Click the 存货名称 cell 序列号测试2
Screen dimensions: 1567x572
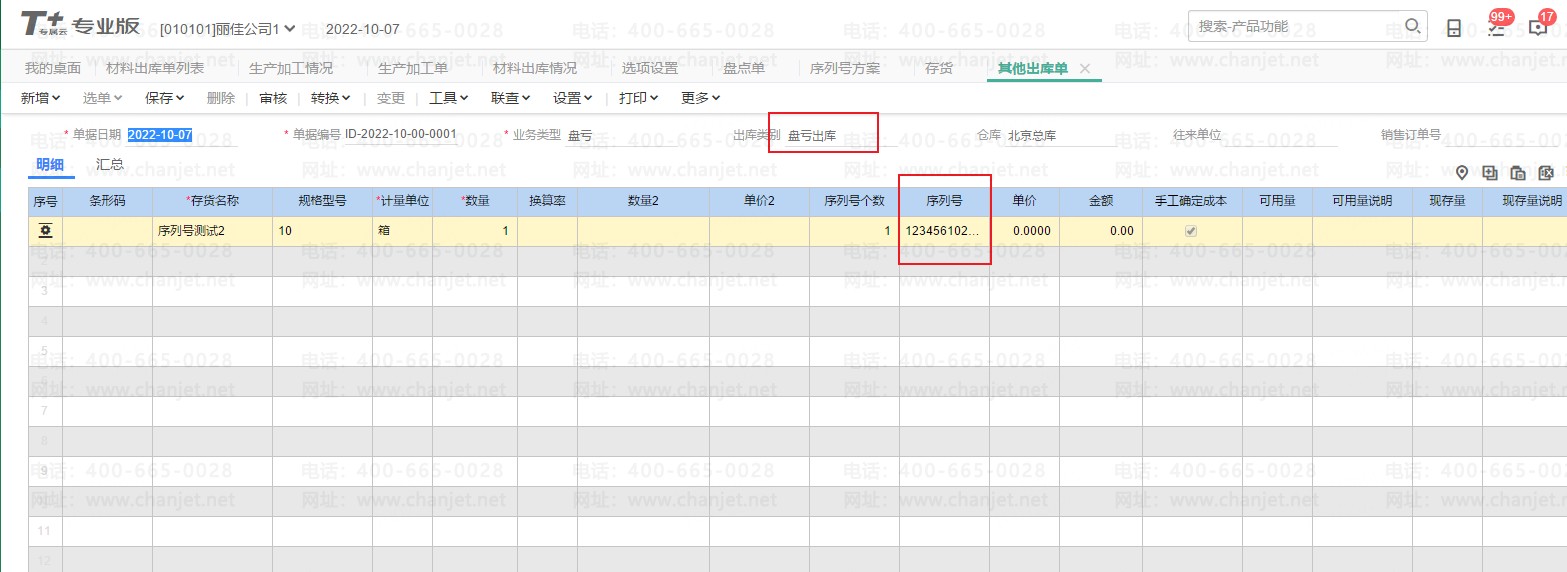(x=212, y=231)
